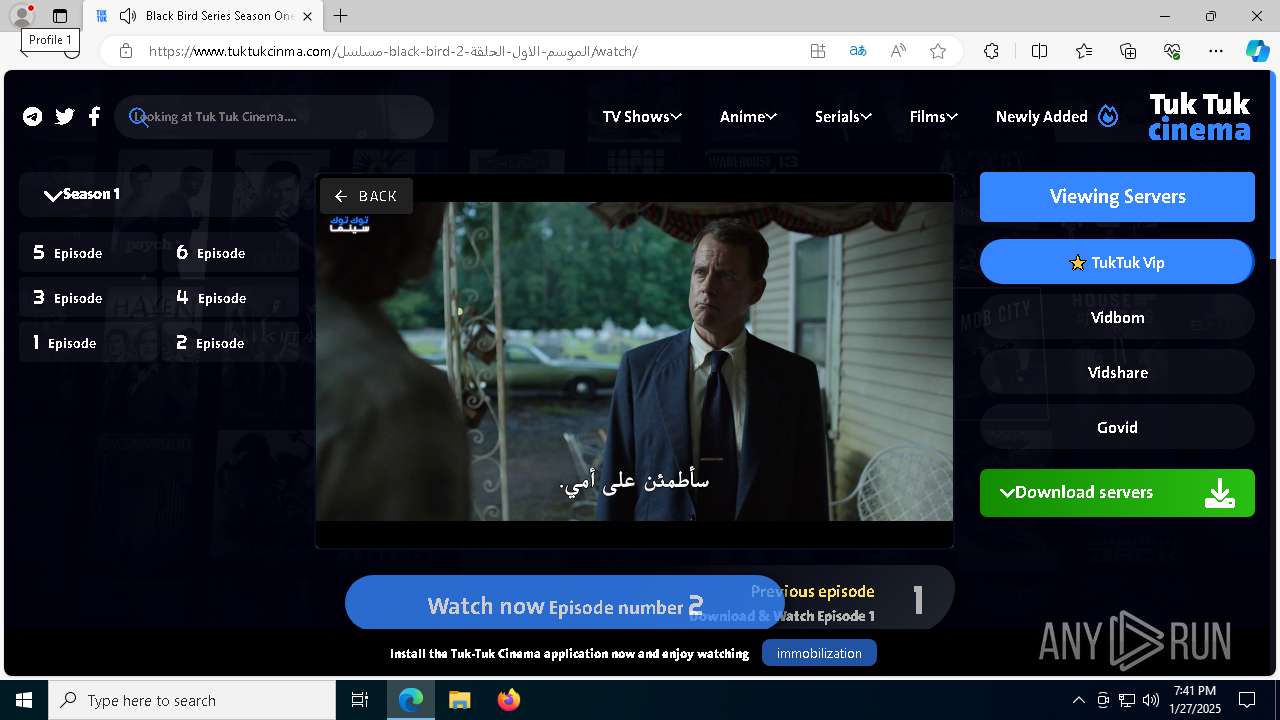Expand the Films menu
1280x720 pixels.
(934, 117)
